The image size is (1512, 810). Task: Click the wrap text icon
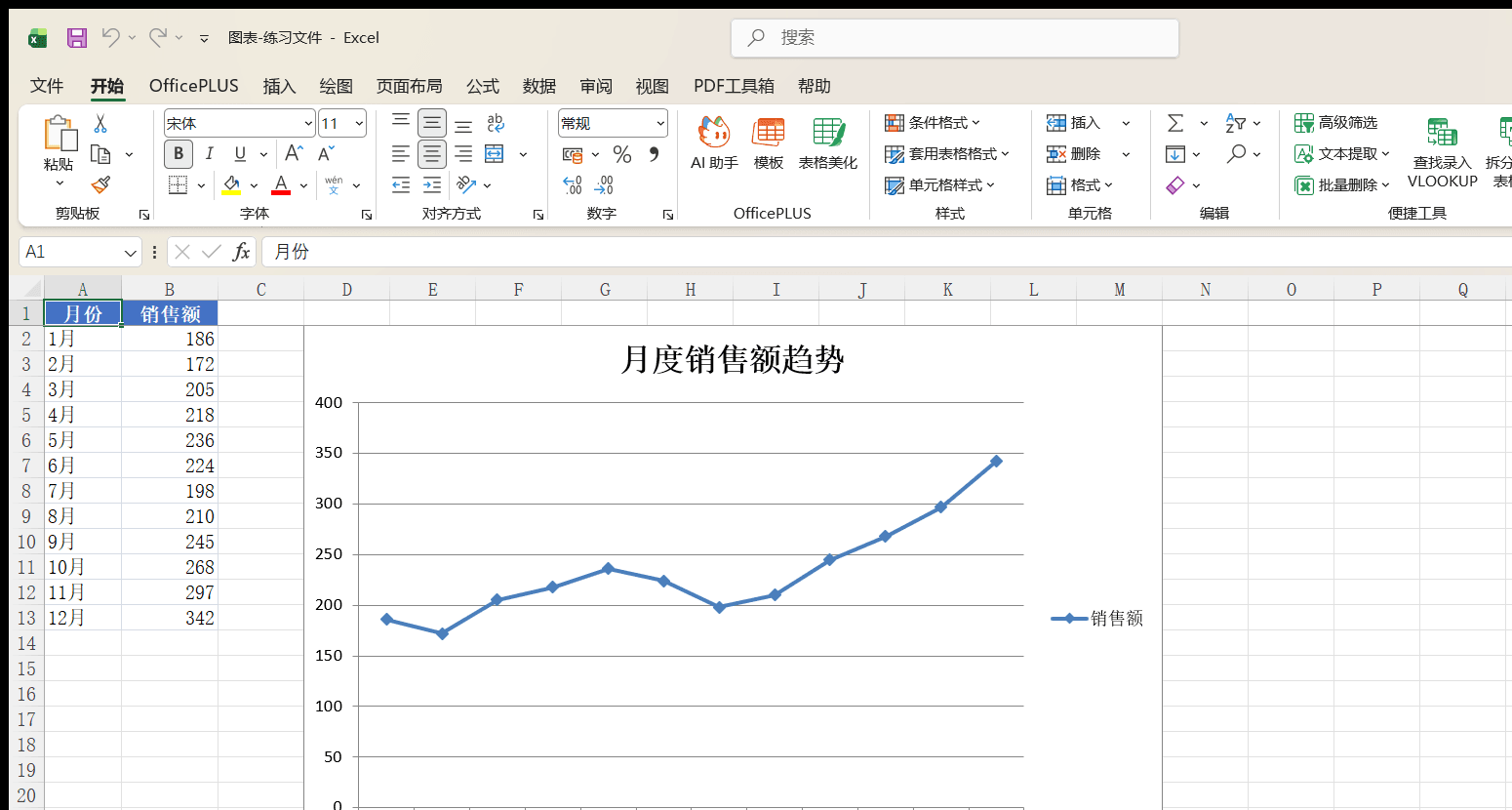(x=496, y=123)
